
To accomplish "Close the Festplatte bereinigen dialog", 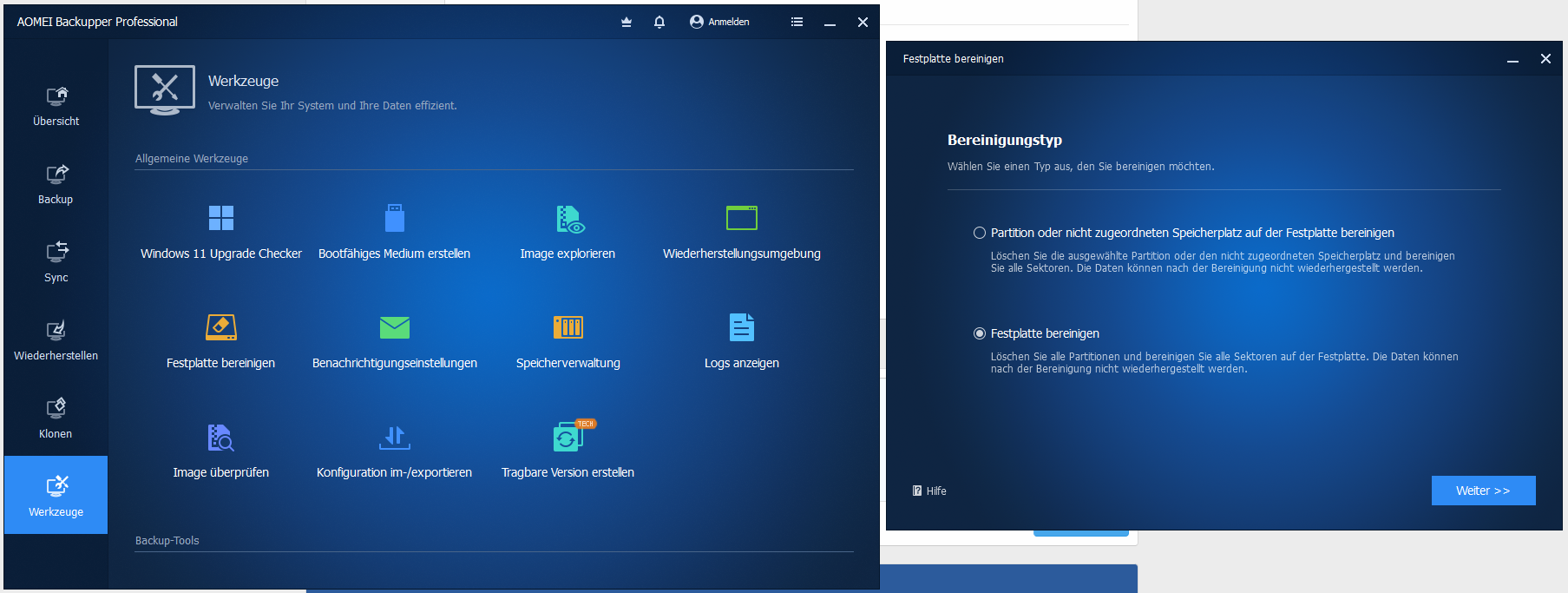I will coord(1545,59).
